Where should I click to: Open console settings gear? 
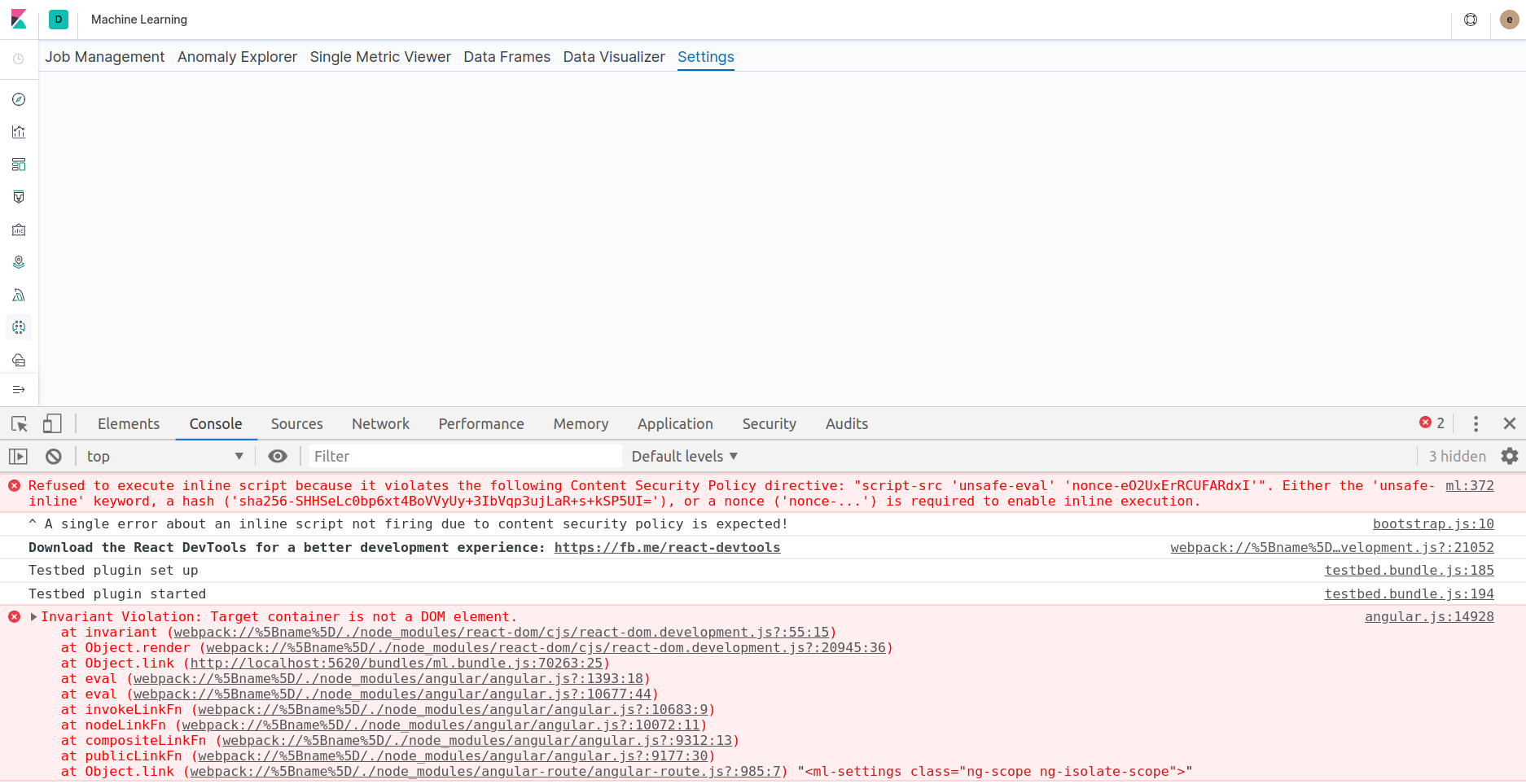point(1510,457)
